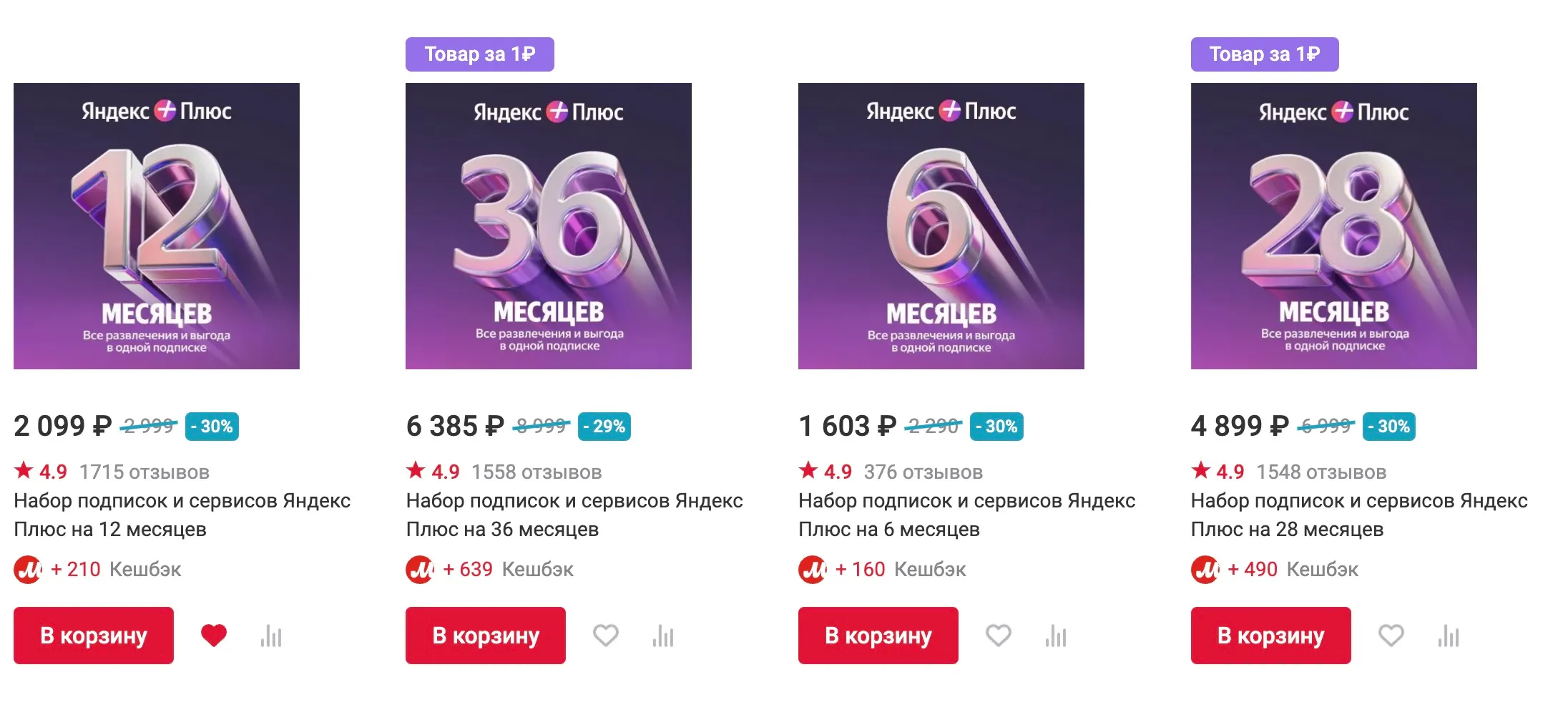The height and width of the screenshot is (710, 1568).
Task: Open 28-month Yandex Plus product image
Action: point(1334,226)
